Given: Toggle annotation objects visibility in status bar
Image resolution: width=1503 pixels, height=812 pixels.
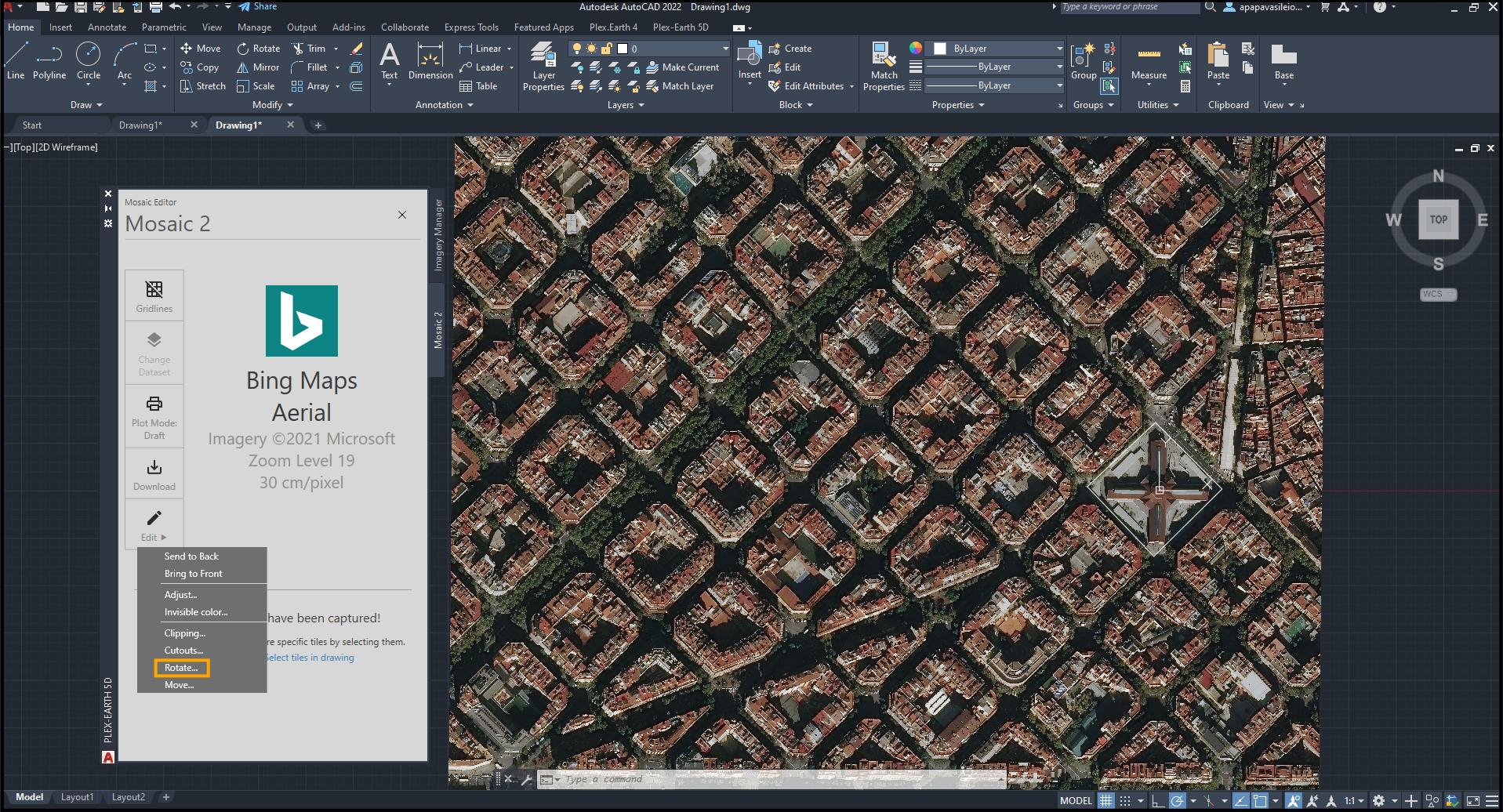Looking at the screenshot, I should [x=1294, y=801].
